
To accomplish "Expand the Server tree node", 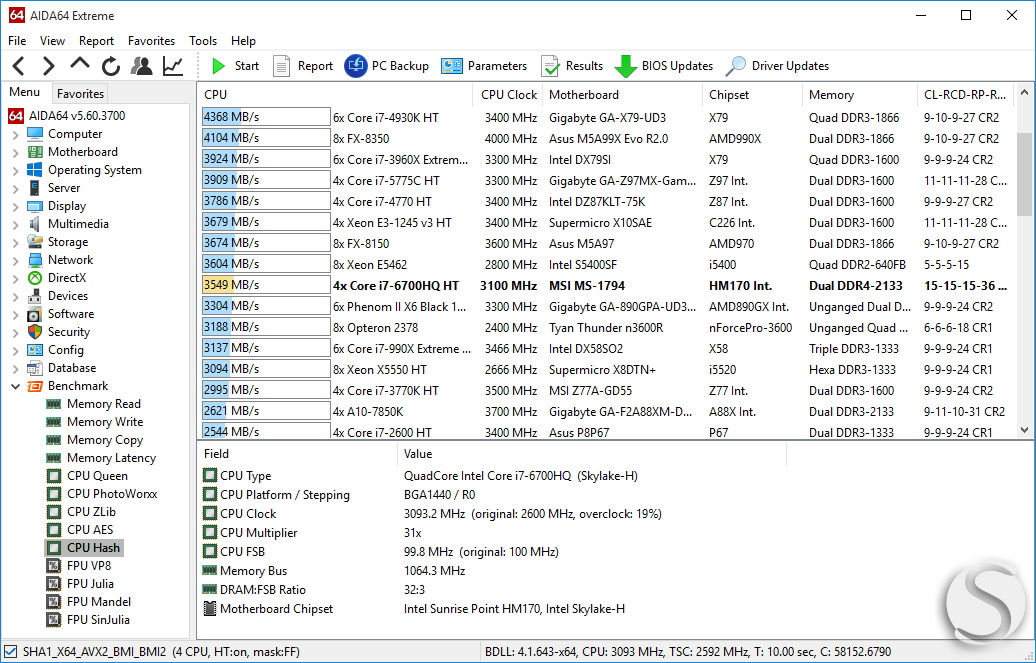I will [x=16, y=188].
